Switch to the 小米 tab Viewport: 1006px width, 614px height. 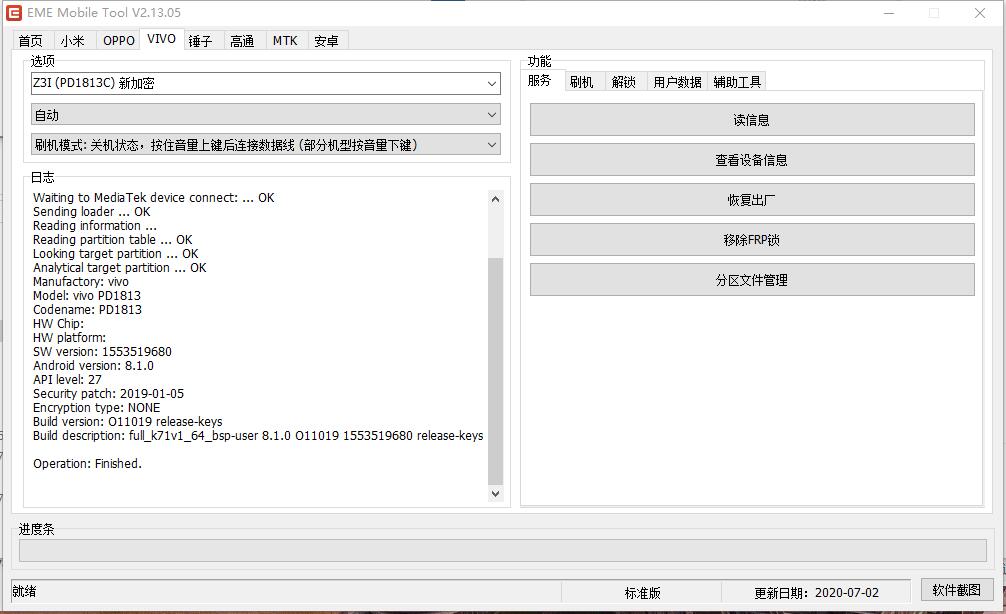click(72, 40)
